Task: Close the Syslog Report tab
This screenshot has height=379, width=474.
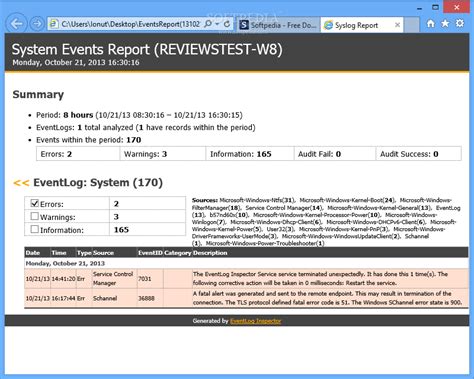Action: (x=397, y=25)
